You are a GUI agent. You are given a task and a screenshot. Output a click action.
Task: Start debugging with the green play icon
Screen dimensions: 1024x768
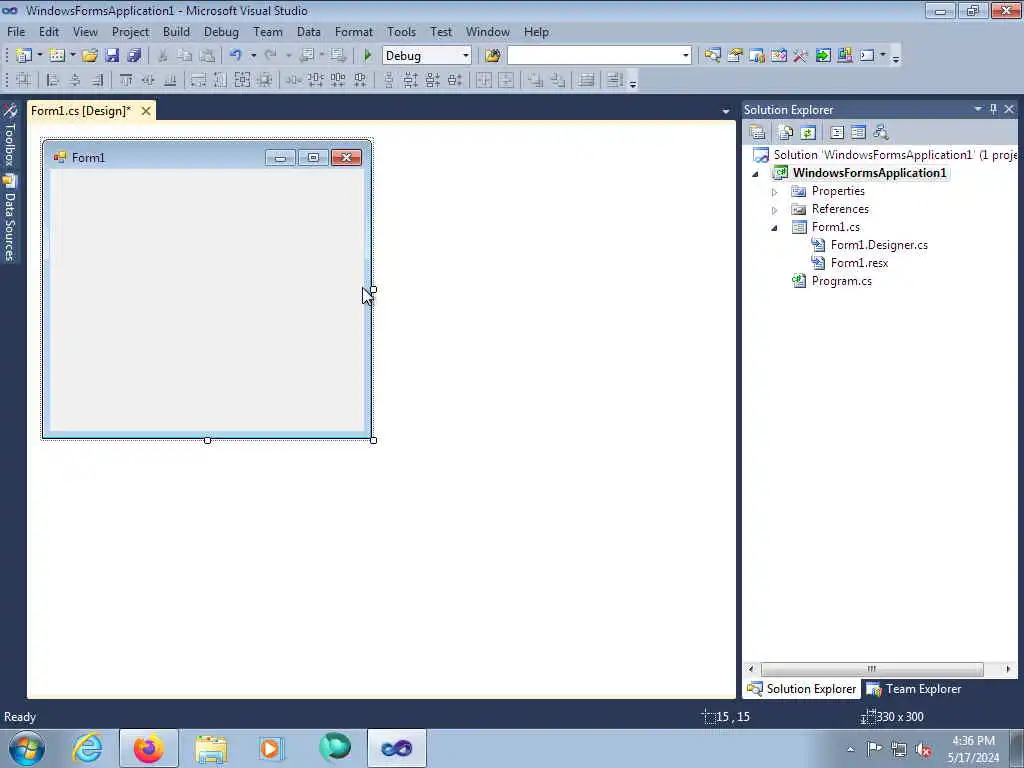(x=368, y=56)
